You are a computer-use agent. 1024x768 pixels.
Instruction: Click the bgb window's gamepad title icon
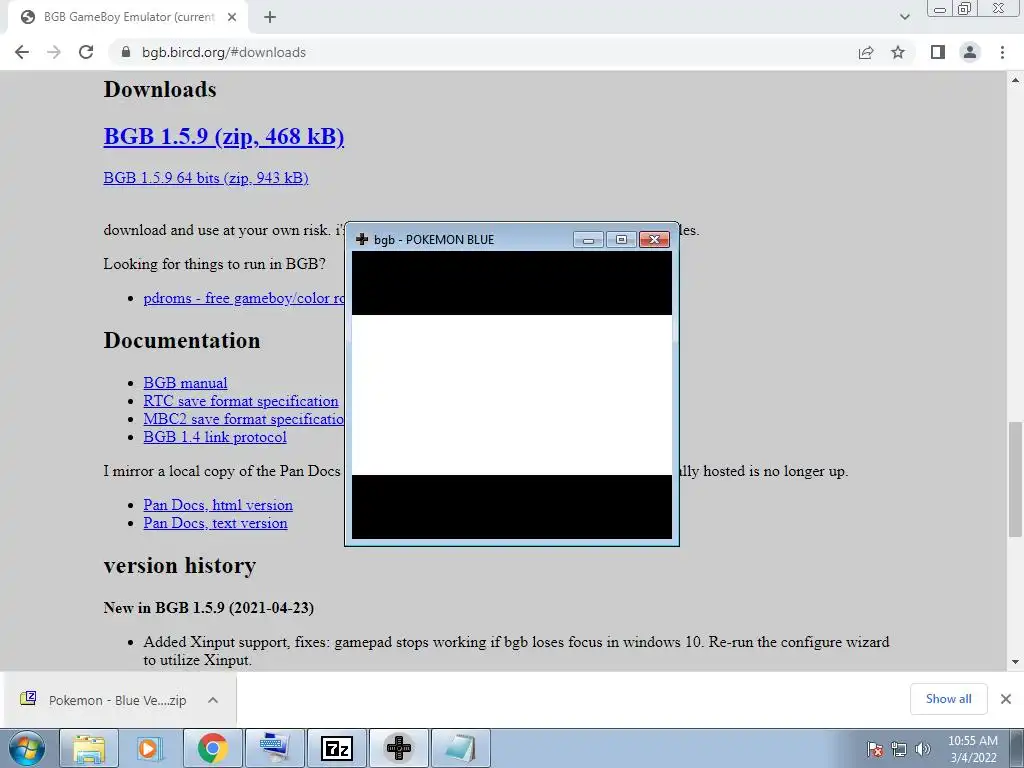click(x=362, y=239)
